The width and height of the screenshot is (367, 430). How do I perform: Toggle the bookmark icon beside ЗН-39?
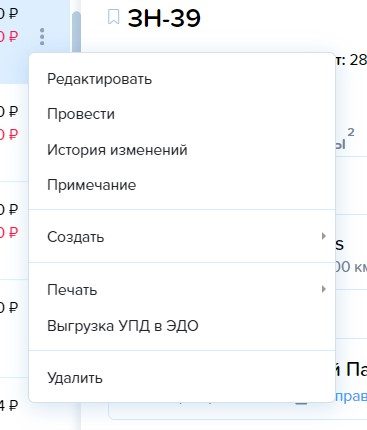point(114,17)
